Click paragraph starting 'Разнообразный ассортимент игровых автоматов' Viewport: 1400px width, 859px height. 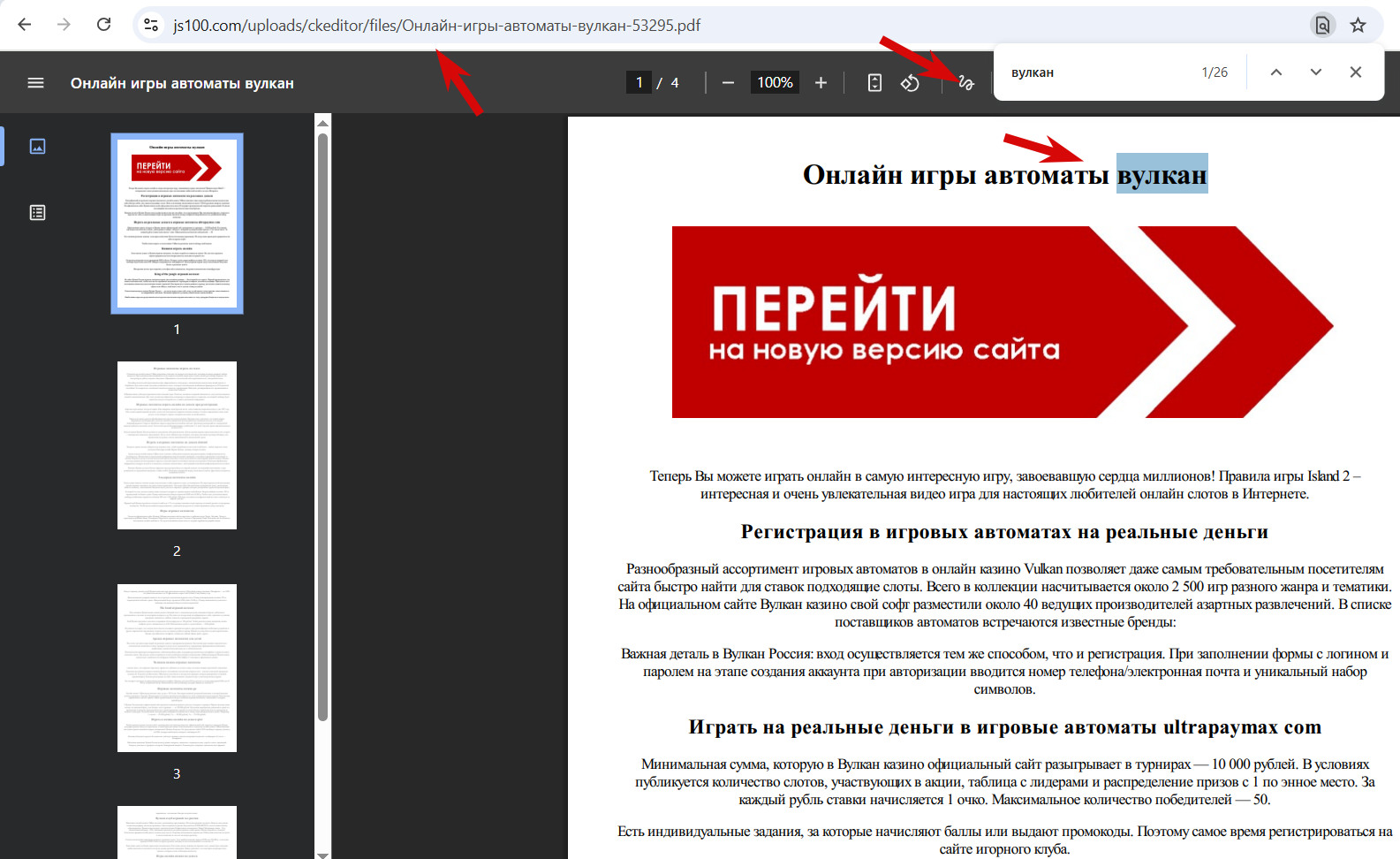(1004, 596)
